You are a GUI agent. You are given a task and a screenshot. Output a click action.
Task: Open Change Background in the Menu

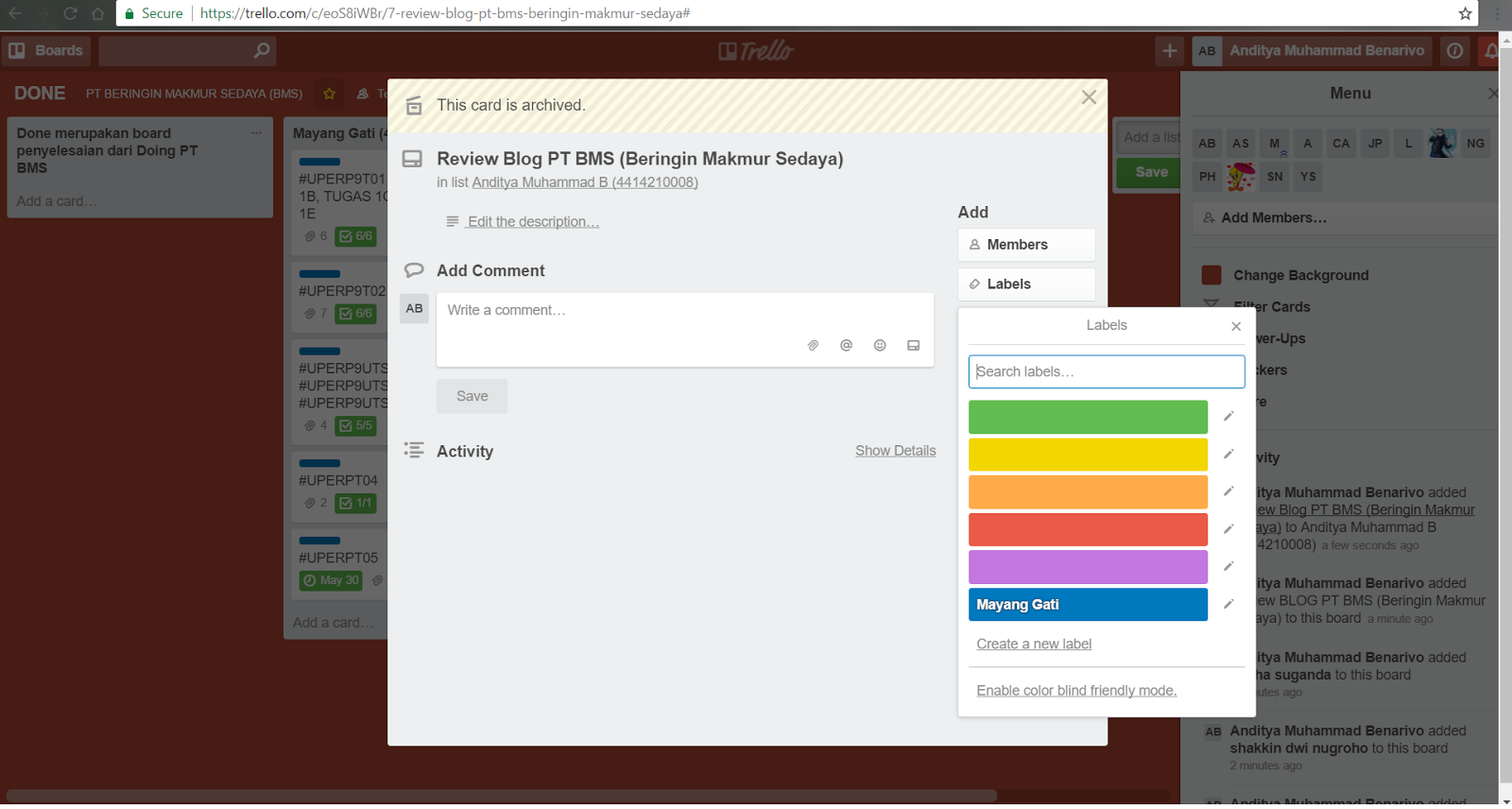tap(1300, 276)
